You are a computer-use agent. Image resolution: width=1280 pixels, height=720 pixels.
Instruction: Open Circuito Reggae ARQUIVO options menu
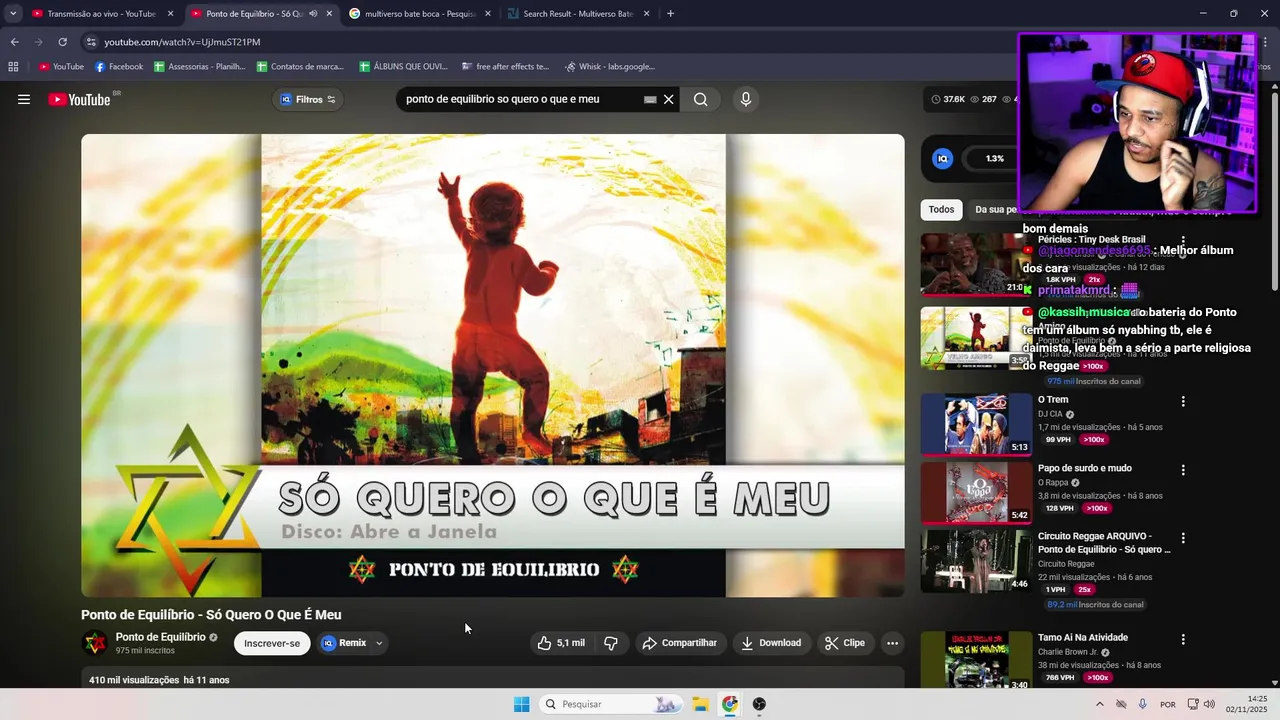pyautogui.click(x=1183, y=537)
